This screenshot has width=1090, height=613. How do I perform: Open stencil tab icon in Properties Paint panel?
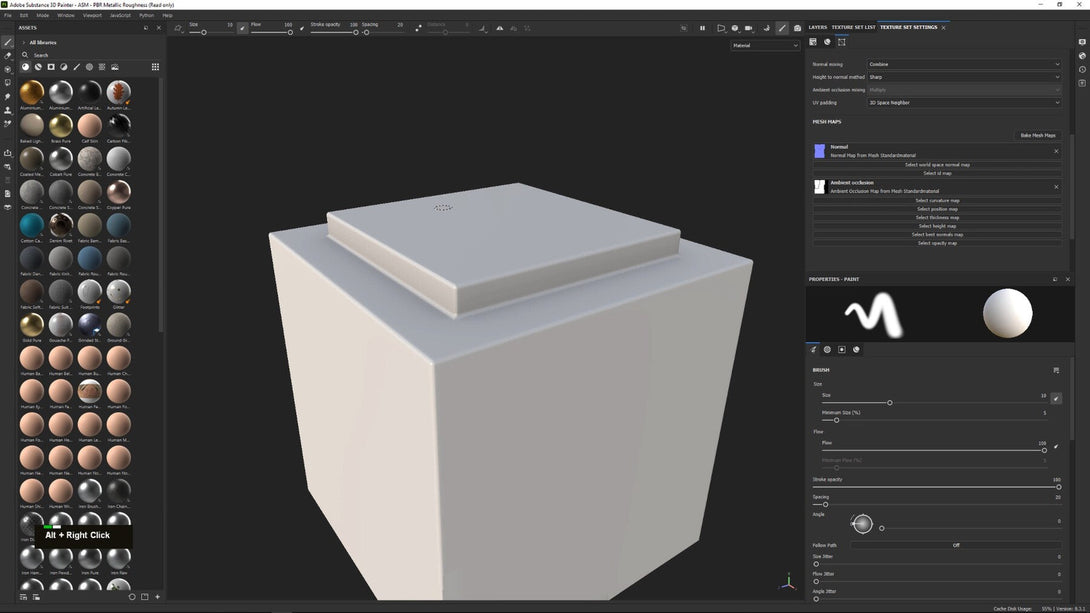point(842,350)
